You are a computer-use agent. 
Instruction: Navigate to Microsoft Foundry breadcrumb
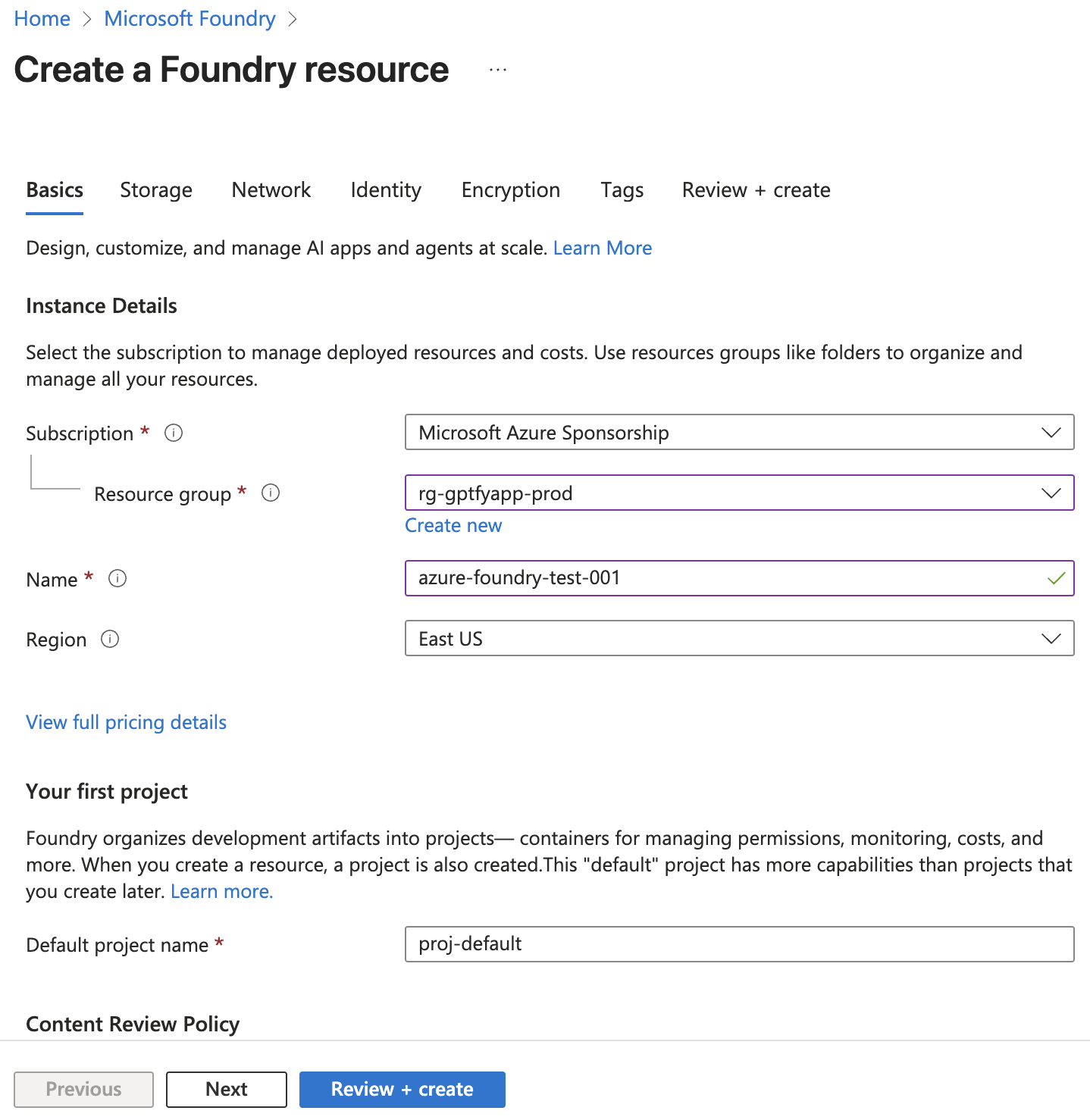[x=189, y=19]
